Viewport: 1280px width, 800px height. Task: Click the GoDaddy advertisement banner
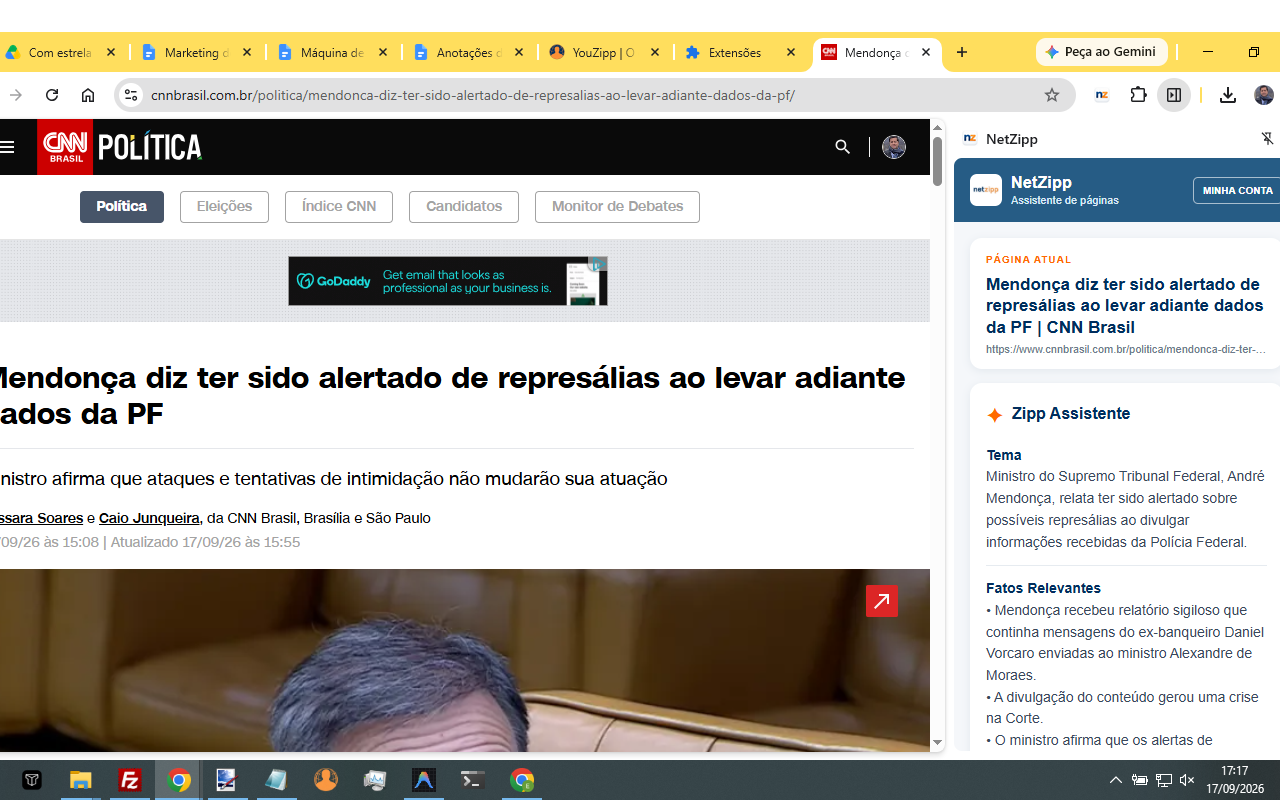[x=448, y=281]
